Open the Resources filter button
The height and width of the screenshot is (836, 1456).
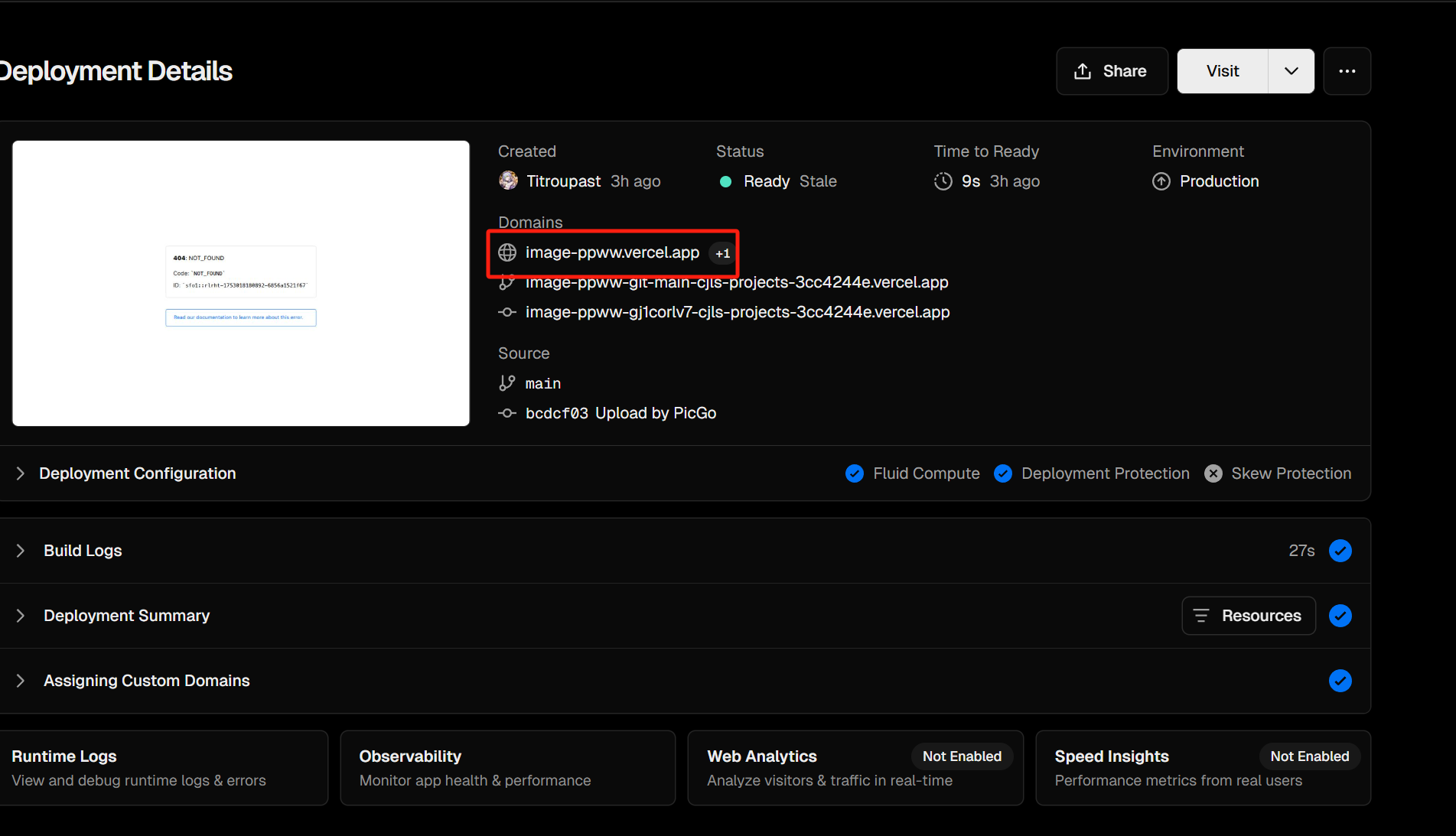coord(1249,616)
